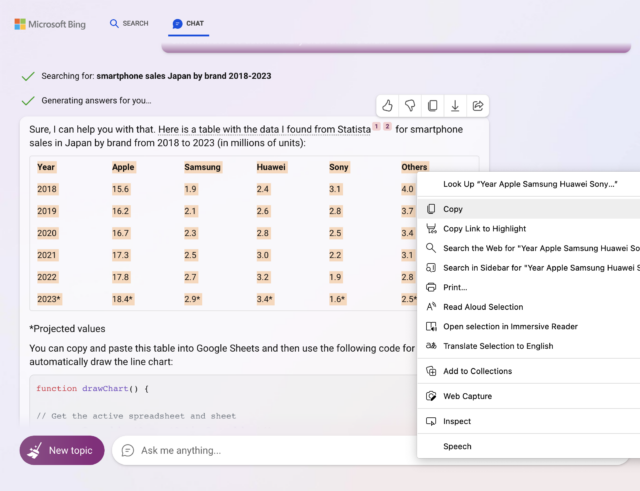Click the Others column header
Viewport: 640px width, 491px height.
click(x=414, y=167)
